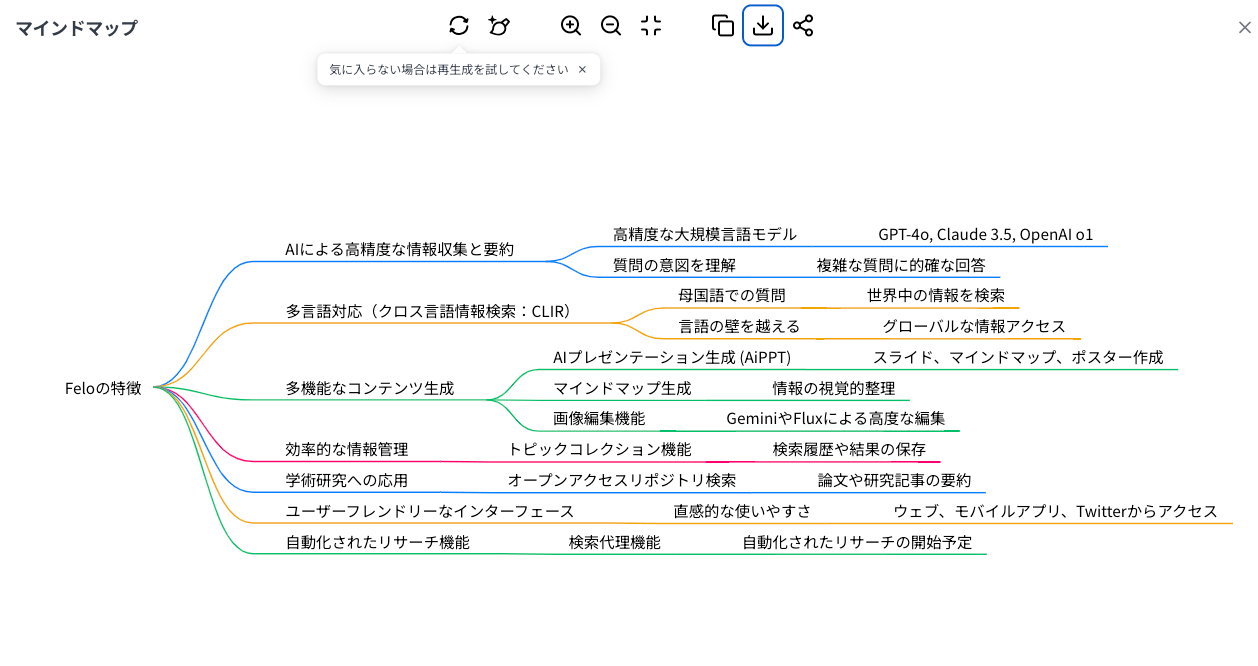Copy the mind map with copy icon
Image resolution: width=1258 pixels, height=666 pixels.
(722, 26)
